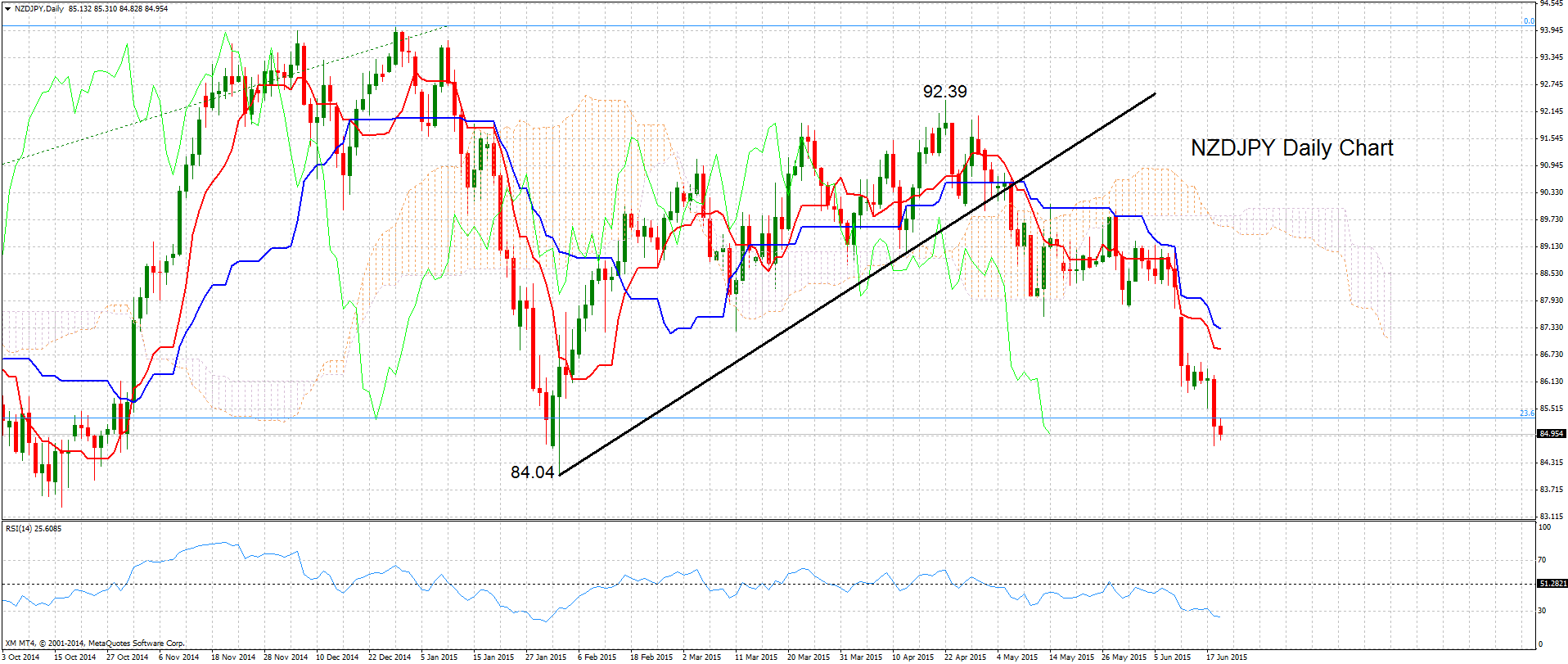
Task: Click the 87.330 price axis label
Action: (1552, 327)
